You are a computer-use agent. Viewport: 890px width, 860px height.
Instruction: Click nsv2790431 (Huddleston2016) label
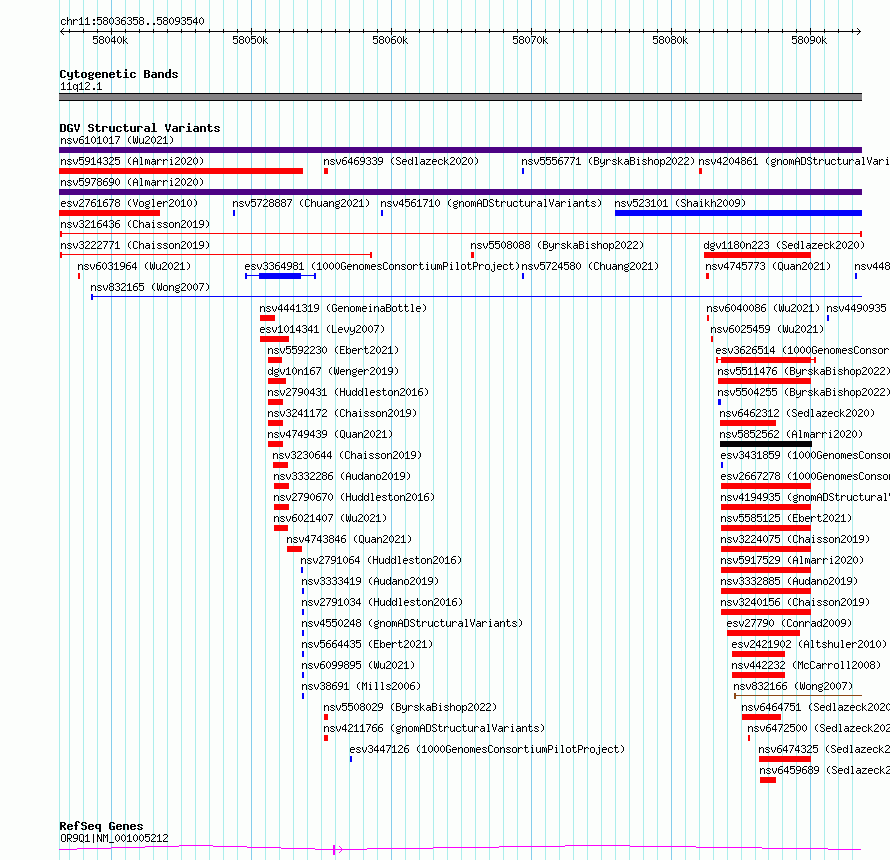coord(348,392)
